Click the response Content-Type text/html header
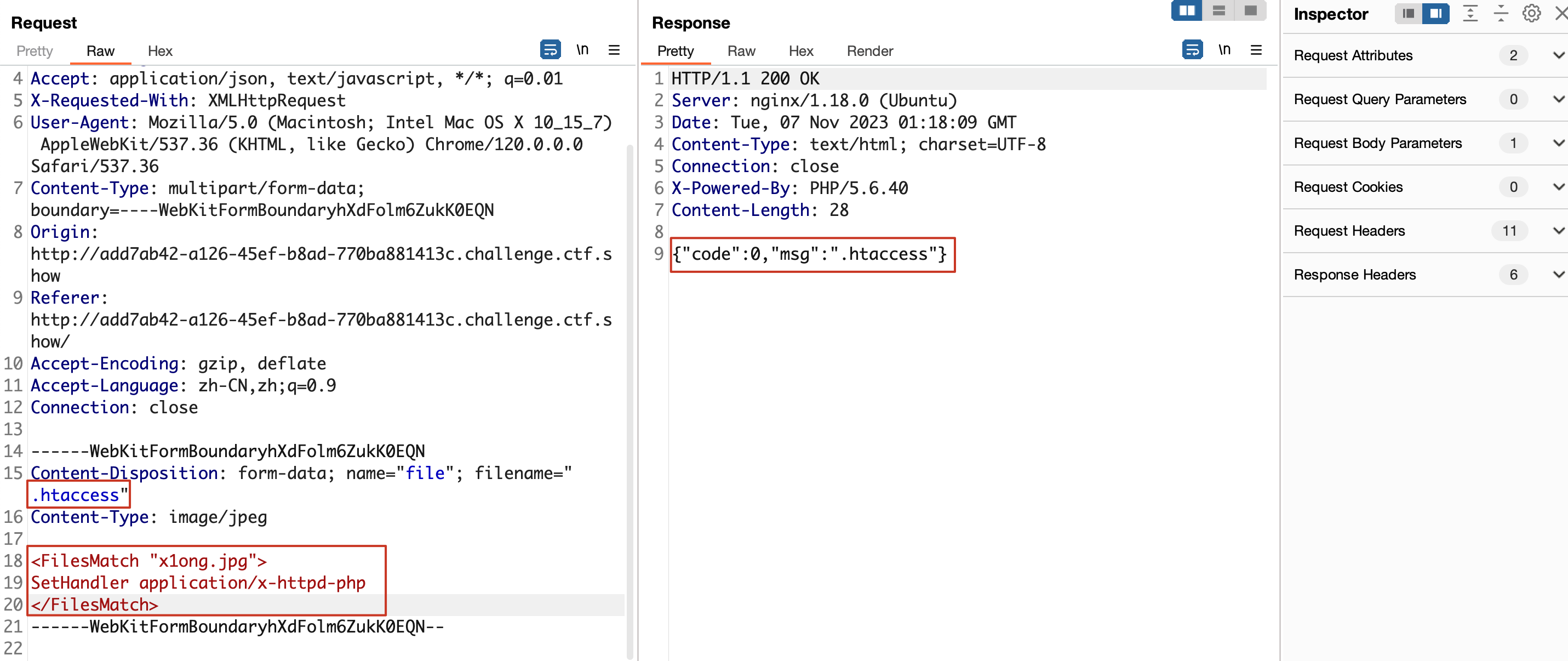1568x661 pixels. pos(859,144)
